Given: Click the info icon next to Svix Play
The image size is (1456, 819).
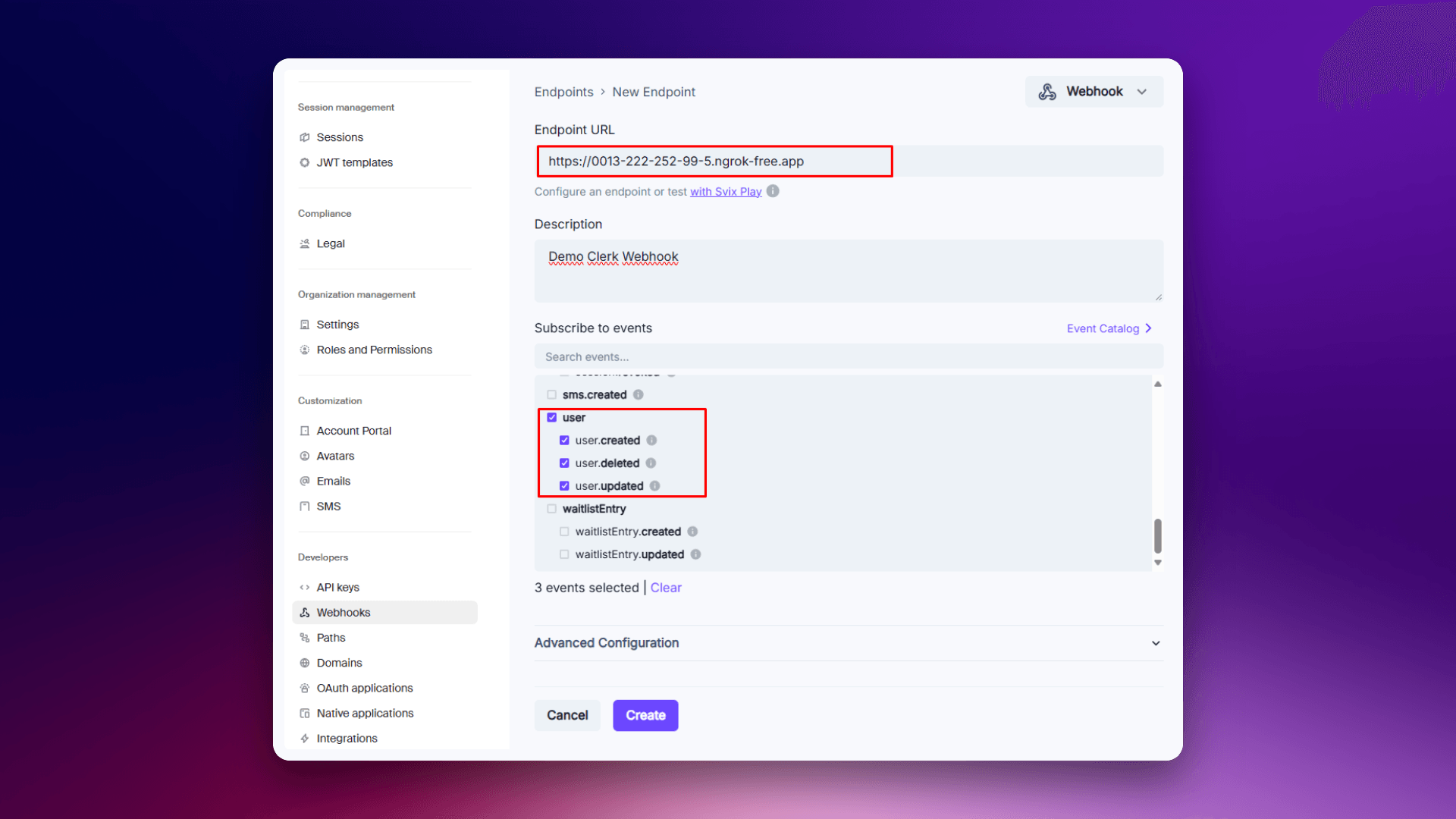Looking at the screenshot, I should coord(773,191).
